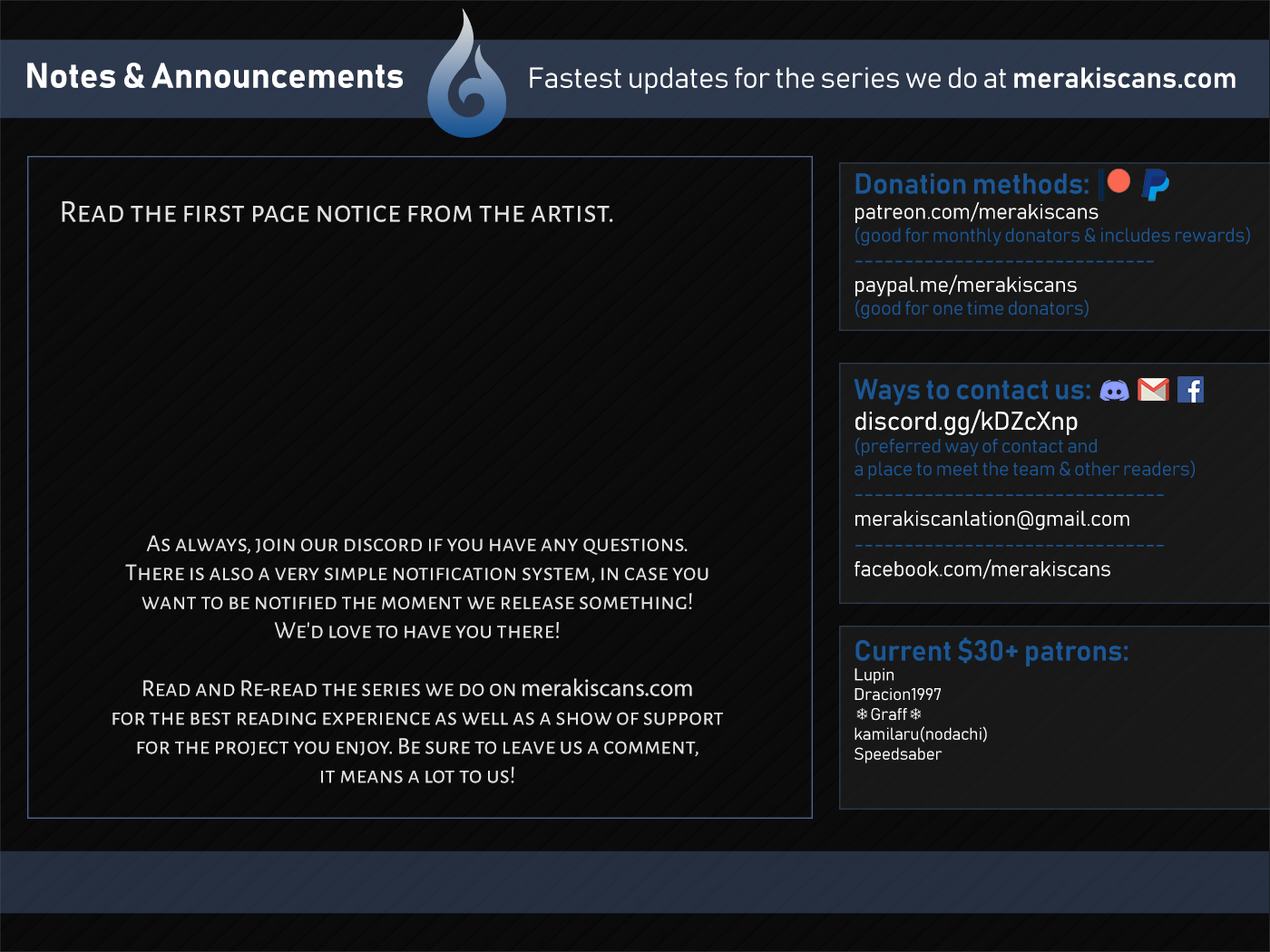Click merakiscanlation@gmail.com email address
The height and width of the screenshot is (952, 1270).
coord(992,519)
